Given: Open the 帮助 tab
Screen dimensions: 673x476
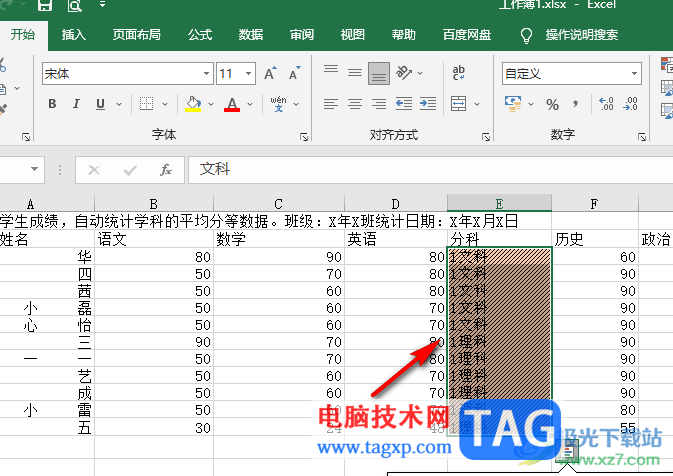Looking at the screenshot, I should click(403, 35).
